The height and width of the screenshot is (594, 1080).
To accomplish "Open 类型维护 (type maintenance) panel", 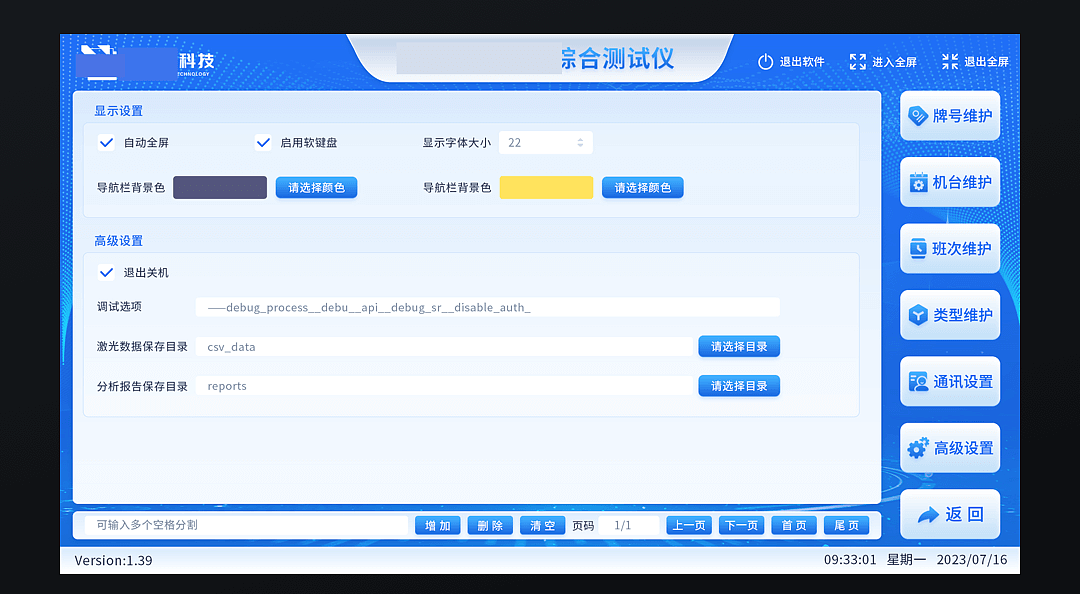I will click(x=949, y=315).
